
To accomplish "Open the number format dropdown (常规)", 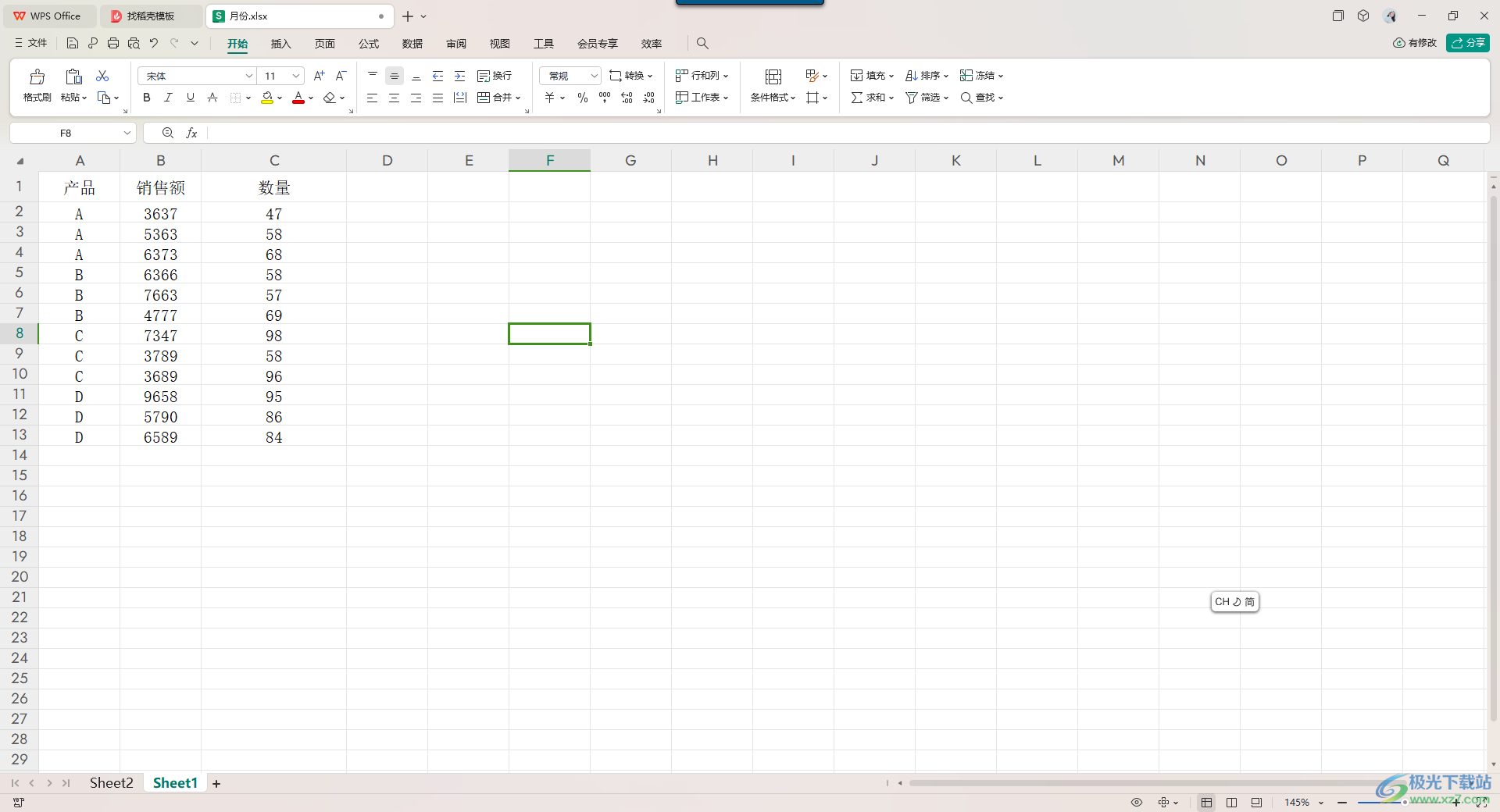I will (x=594, y=76).
